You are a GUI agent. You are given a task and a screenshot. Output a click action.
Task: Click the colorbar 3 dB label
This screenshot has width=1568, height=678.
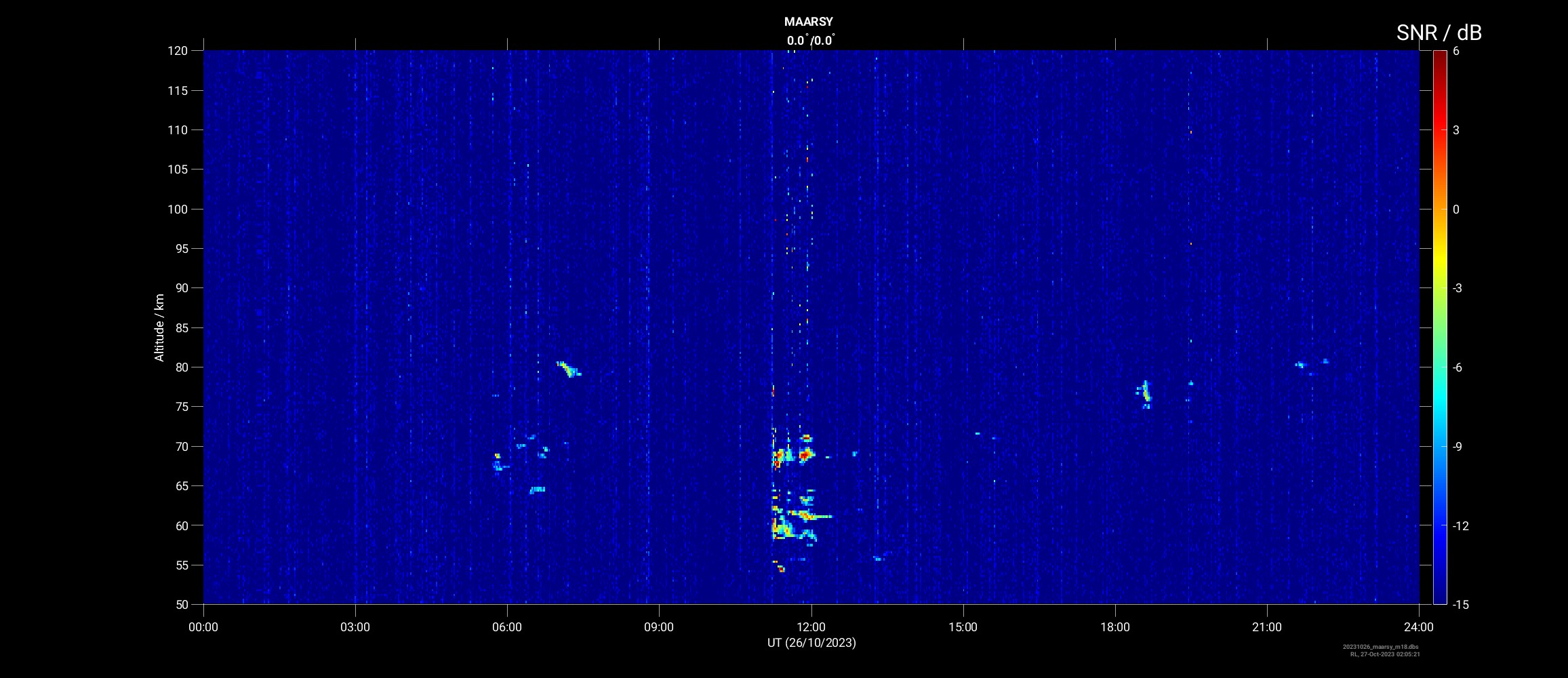pos(1456,129)
